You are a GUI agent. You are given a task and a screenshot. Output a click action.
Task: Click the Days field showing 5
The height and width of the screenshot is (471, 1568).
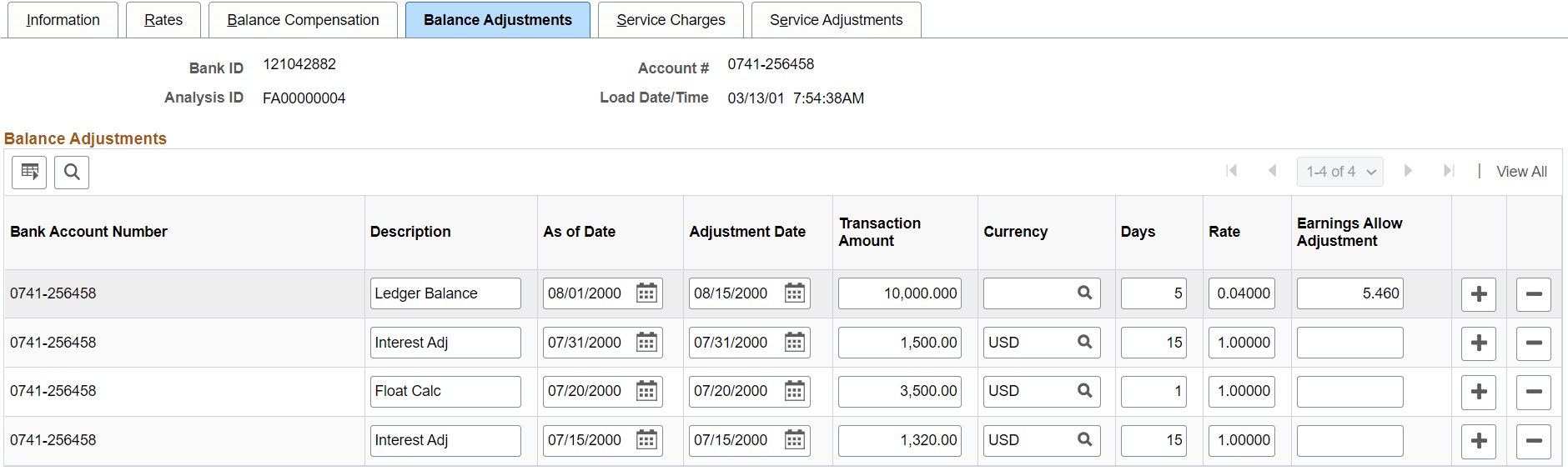tap(1153, 293)
